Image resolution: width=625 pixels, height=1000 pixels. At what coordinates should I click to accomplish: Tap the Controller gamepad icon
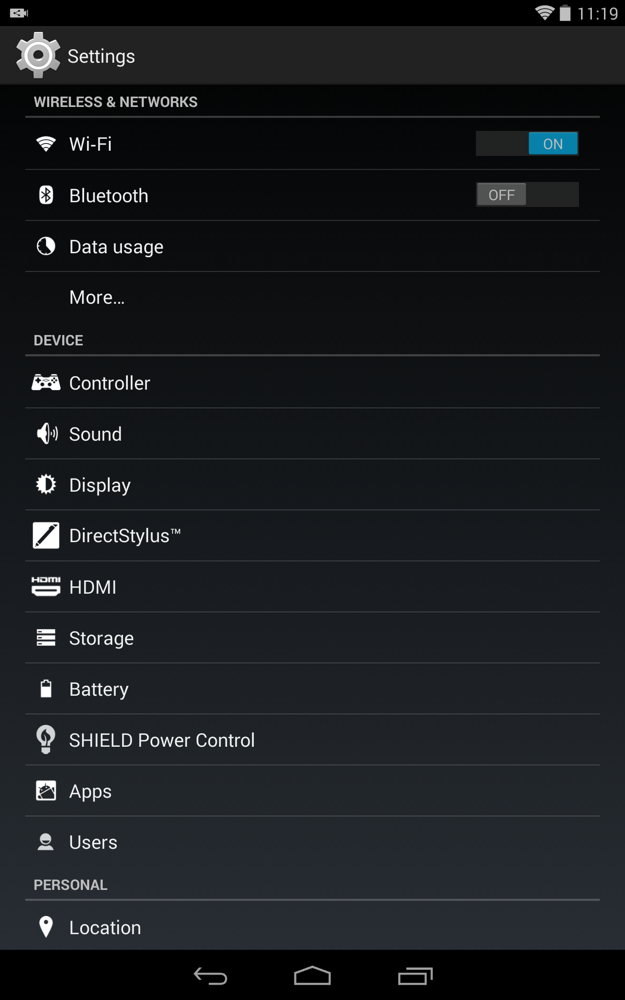point(46,383)
